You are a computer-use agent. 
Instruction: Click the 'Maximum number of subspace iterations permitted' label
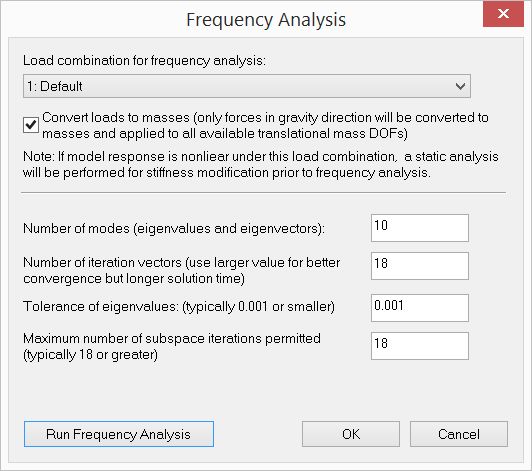coord(172,346)
